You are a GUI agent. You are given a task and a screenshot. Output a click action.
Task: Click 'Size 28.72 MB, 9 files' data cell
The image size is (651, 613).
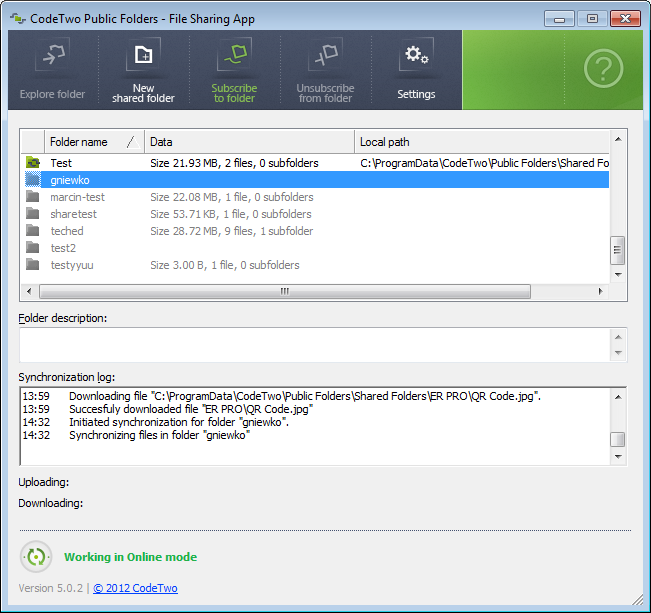232,231
